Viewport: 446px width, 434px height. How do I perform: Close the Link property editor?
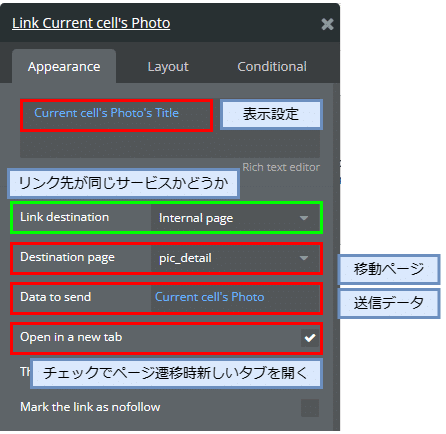[327, 24]
